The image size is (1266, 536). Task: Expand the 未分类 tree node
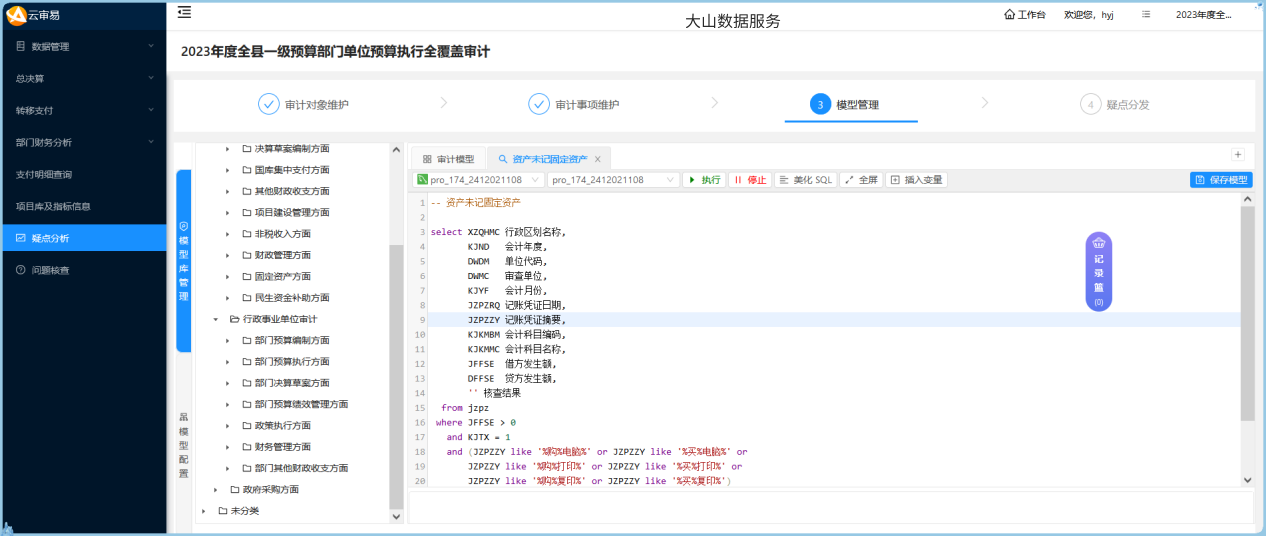(203, 511)
